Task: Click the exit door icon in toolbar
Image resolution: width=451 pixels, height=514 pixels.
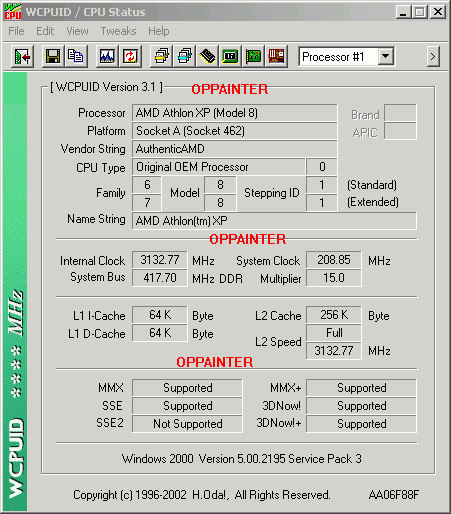Action: (x=22, y=57)
